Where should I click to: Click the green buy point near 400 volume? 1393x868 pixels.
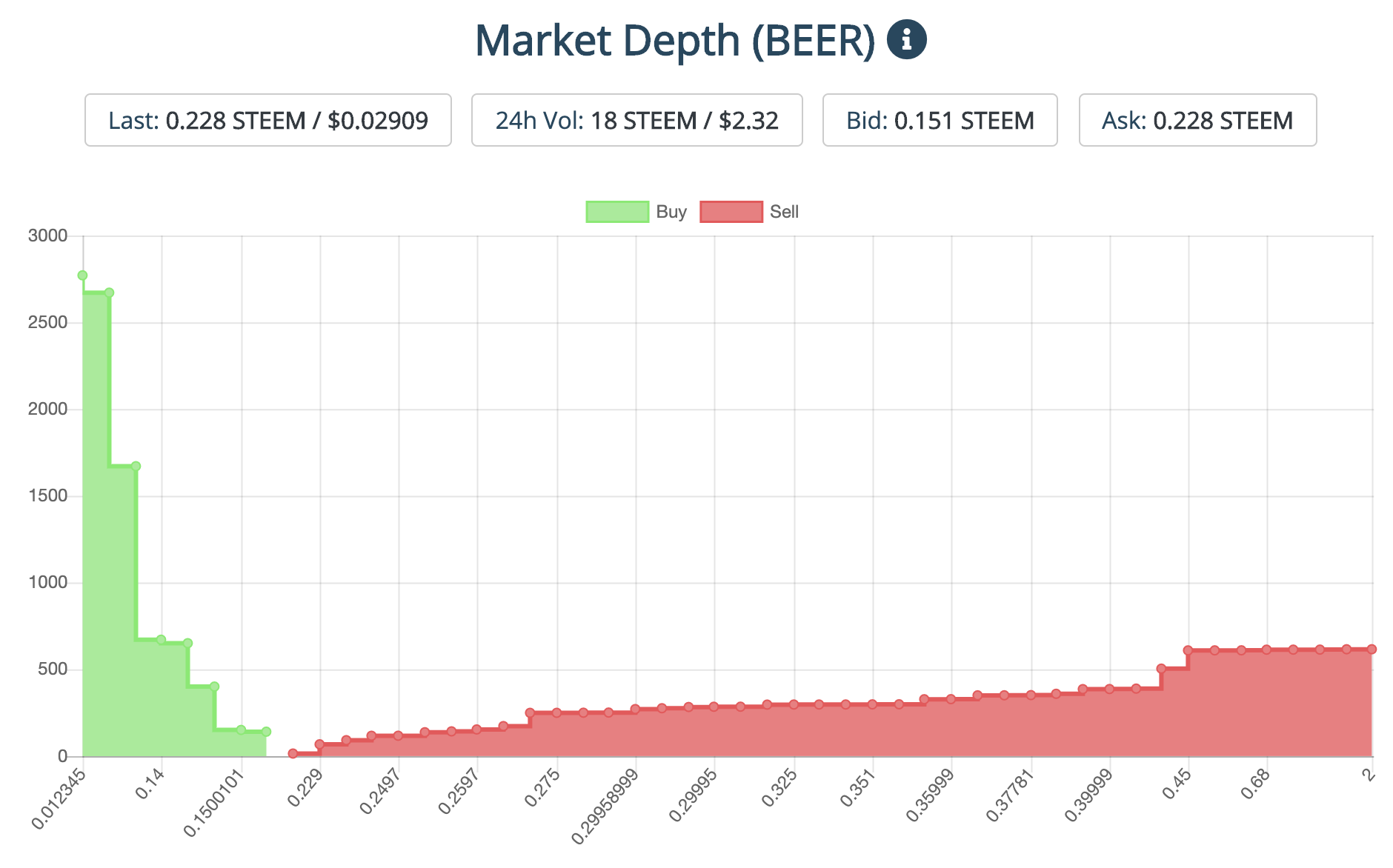point(214,687)
